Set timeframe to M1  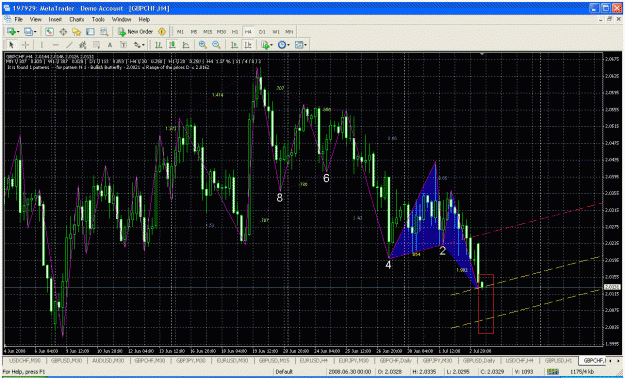[x=180, y=32]
